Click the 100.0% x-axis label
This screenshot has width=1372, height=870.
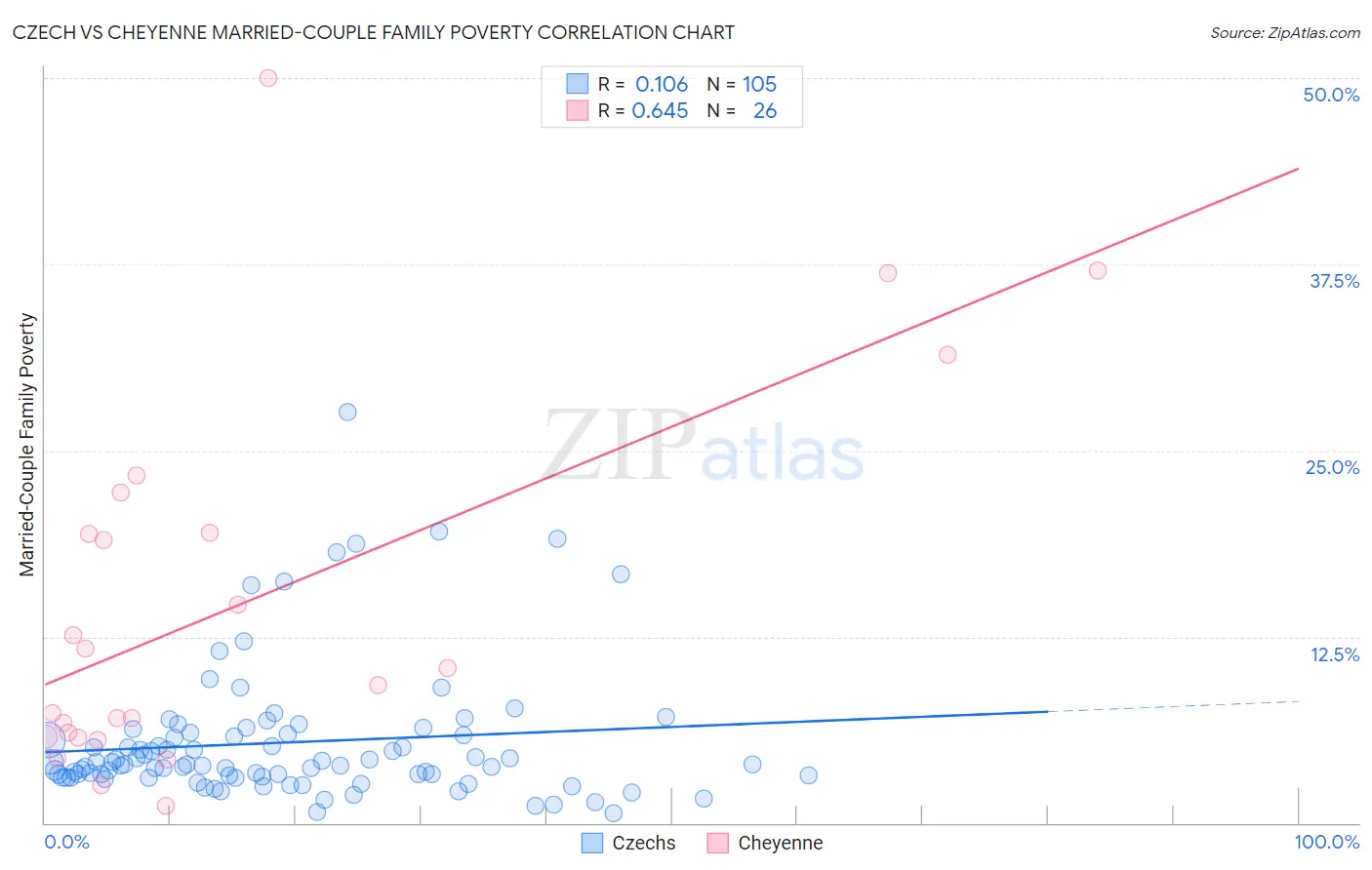[1326, 842]
